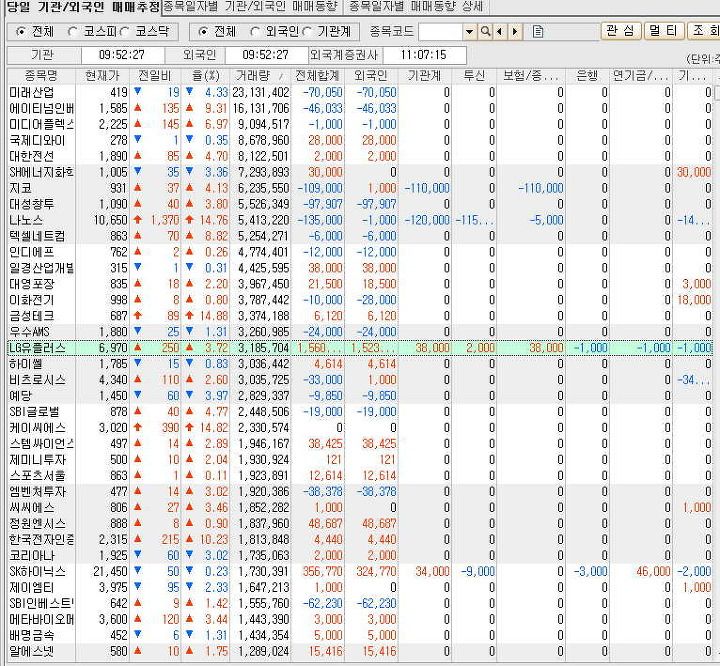Click the stock code search magnifier icon

485,32
